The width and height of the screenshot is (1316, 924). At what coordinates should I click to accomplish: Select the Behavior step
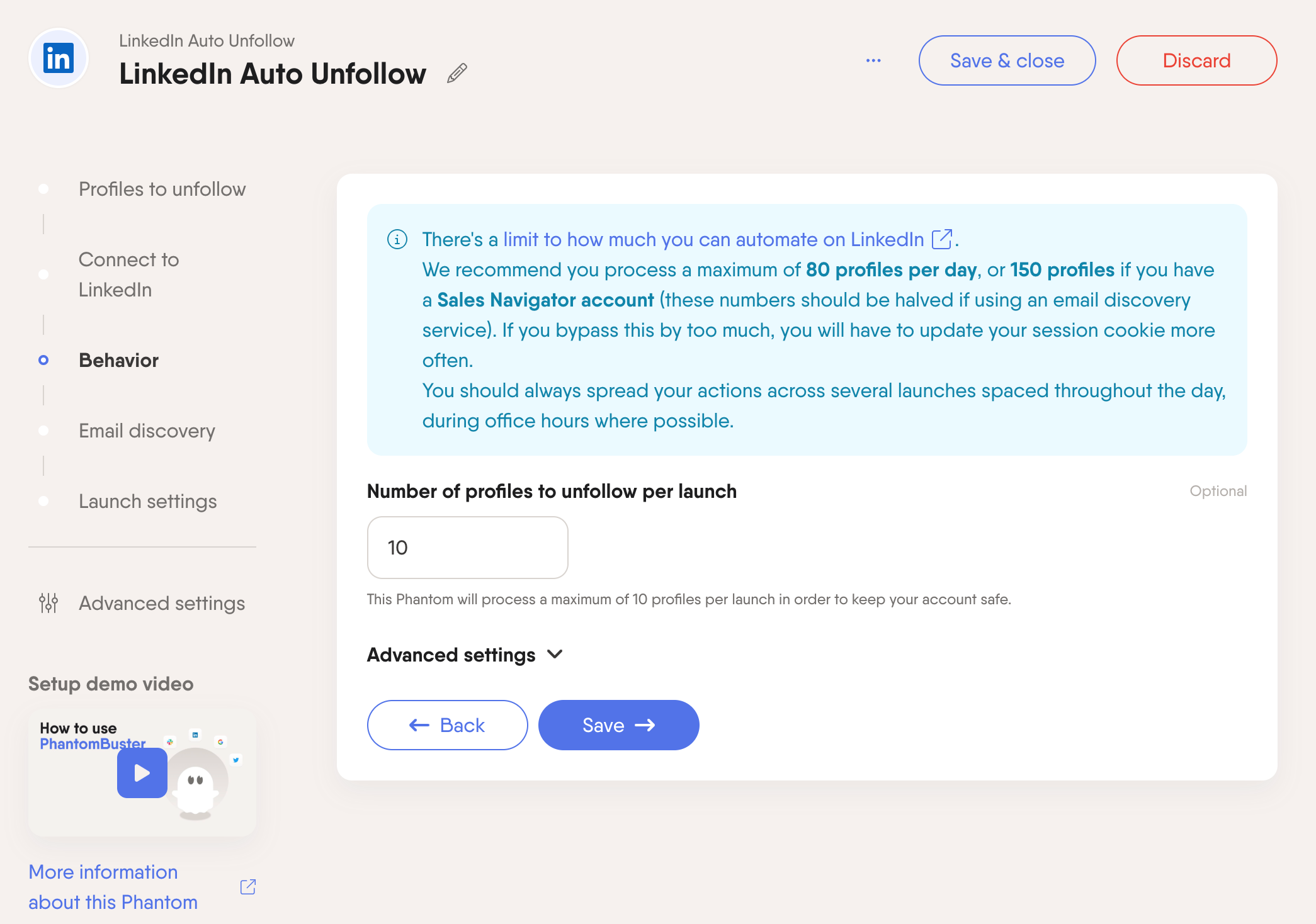click(x=118, y=360)
